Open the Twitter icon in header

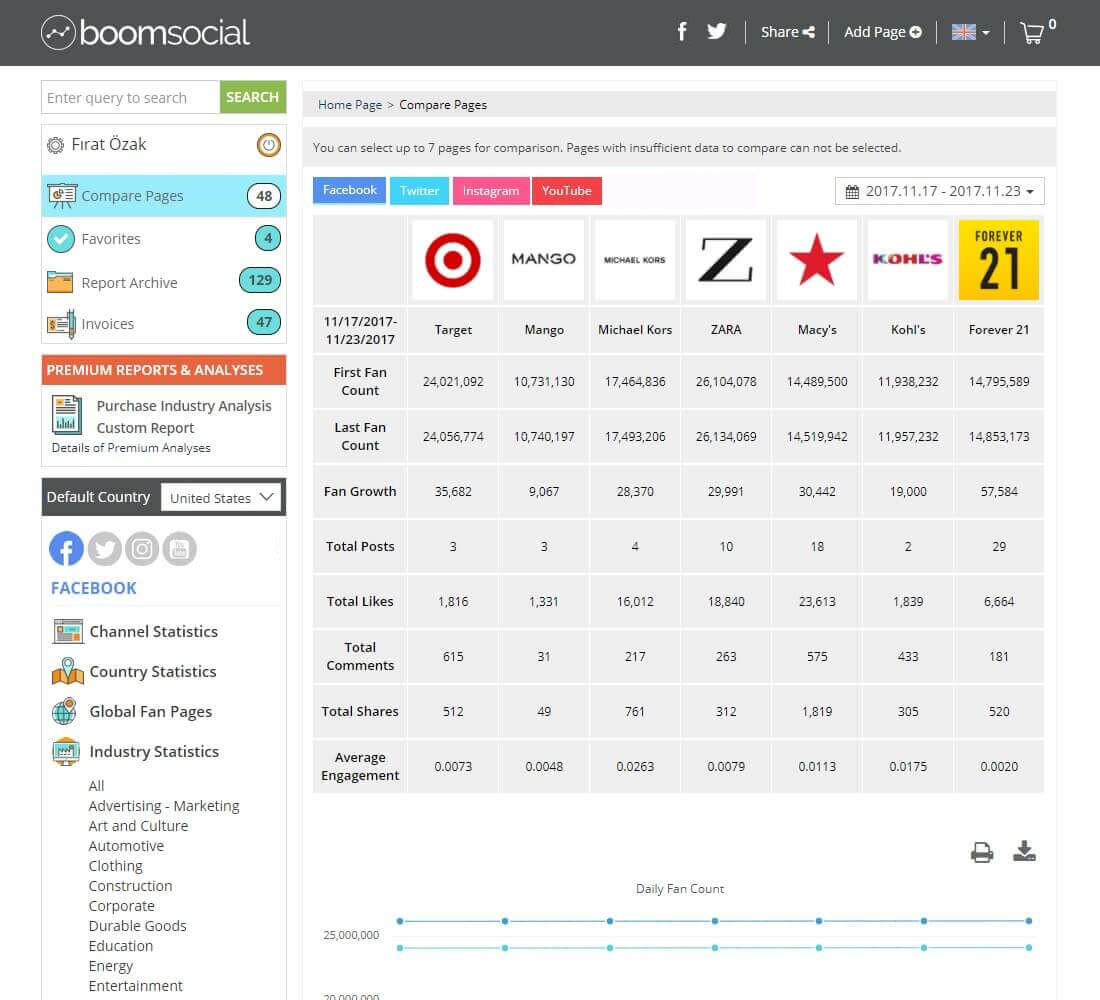pos(716,32)
